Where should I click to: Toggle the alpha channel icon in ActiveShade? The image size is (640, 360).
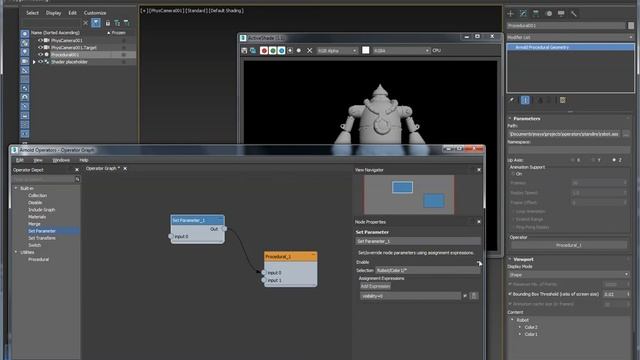click(290, 51)
